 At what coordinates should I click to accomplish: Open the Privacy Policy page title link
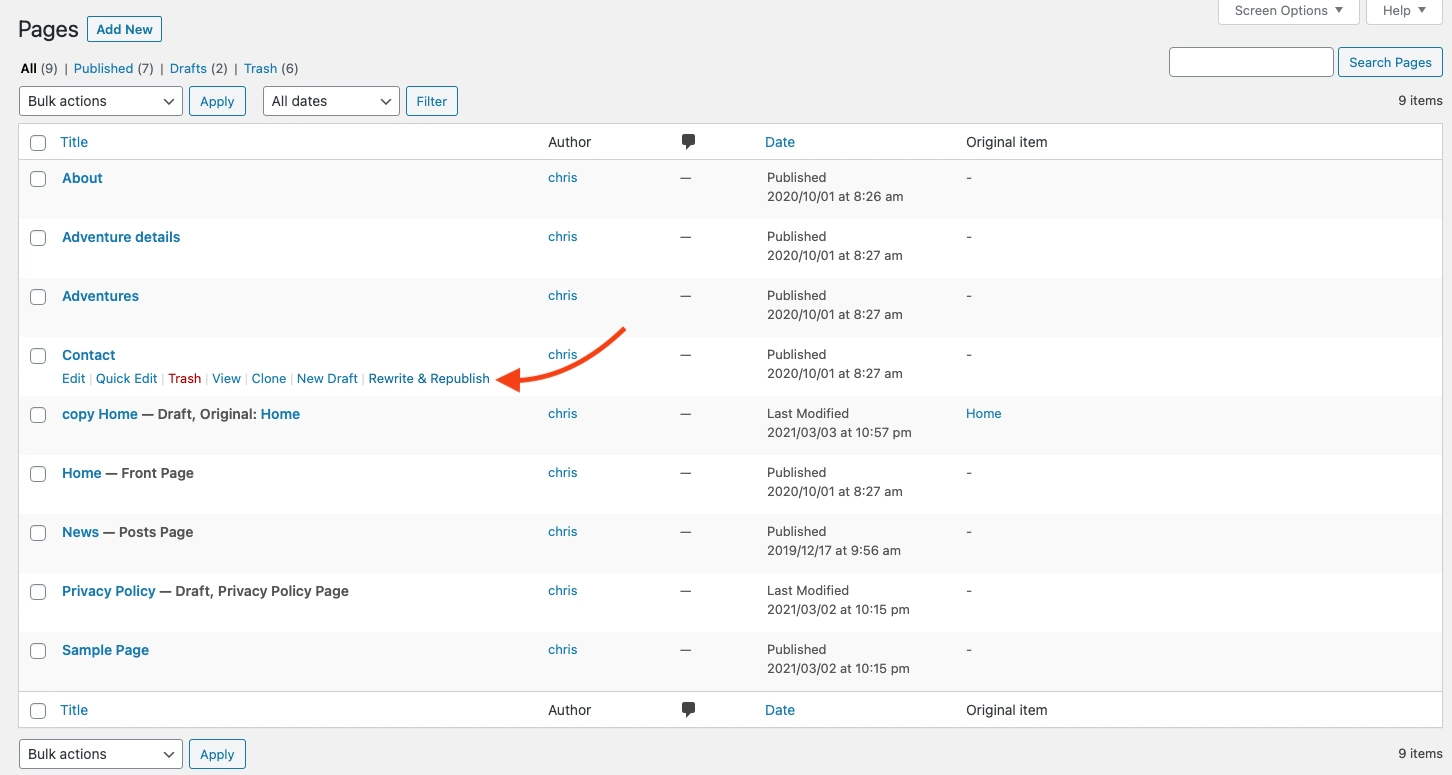point(109,591)
